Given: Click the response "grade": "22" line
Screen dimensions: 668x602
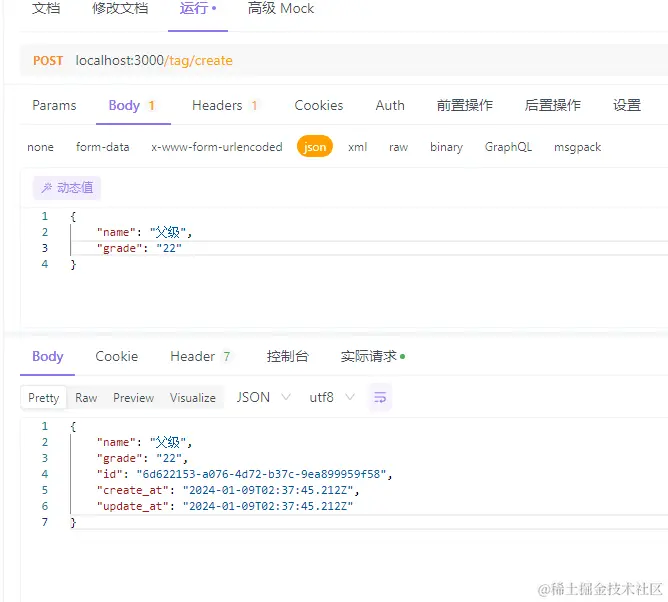Looking at the screenshot, I should (x=142, y=458).
